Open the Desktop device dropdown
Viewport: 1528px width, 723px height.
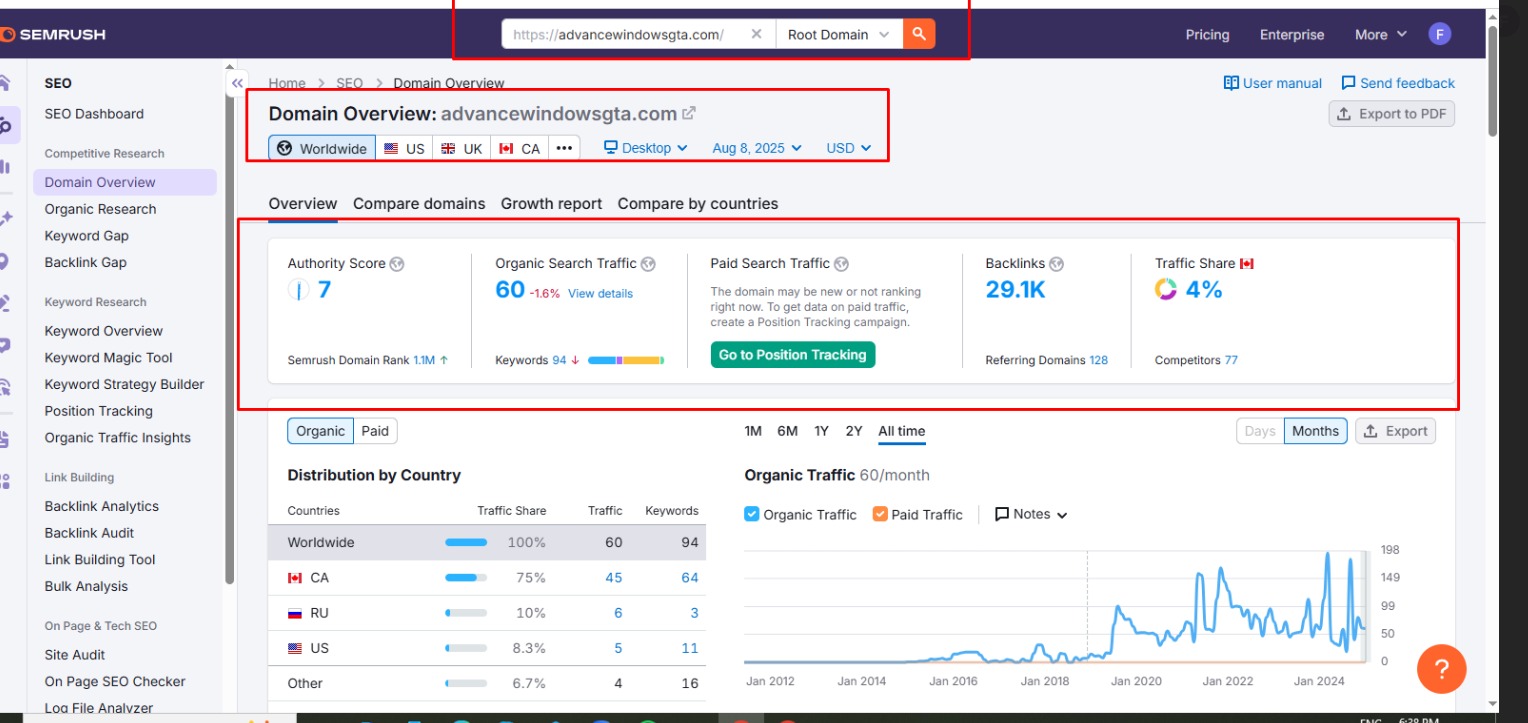pos(646,148)
